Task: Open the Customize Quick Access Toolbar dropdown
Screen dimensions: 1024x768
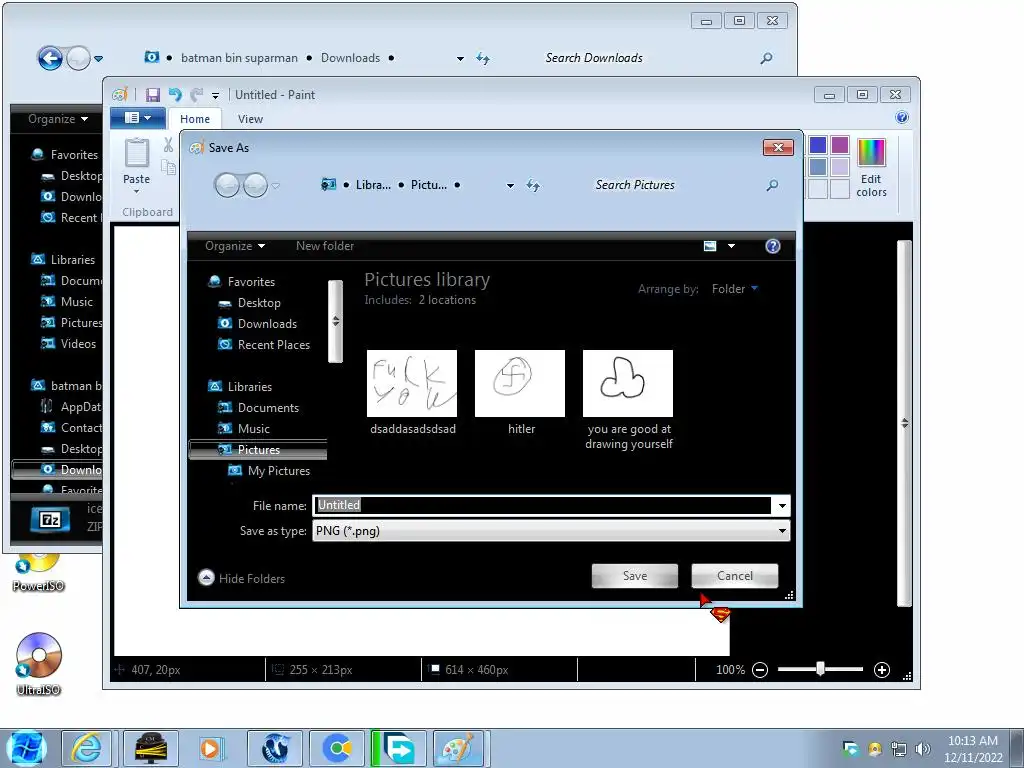Action: [216, 96]
